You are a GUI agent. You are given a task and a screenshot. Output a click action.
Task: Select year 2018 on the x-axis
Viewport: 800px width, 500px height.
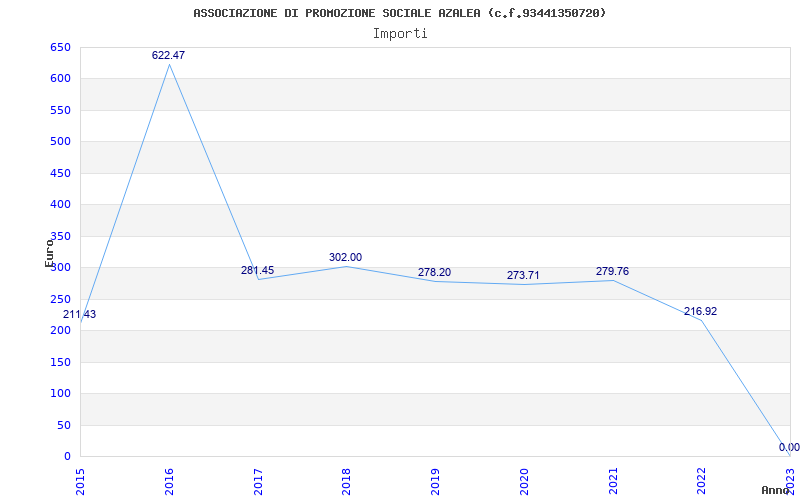click(x=346, y=479)
